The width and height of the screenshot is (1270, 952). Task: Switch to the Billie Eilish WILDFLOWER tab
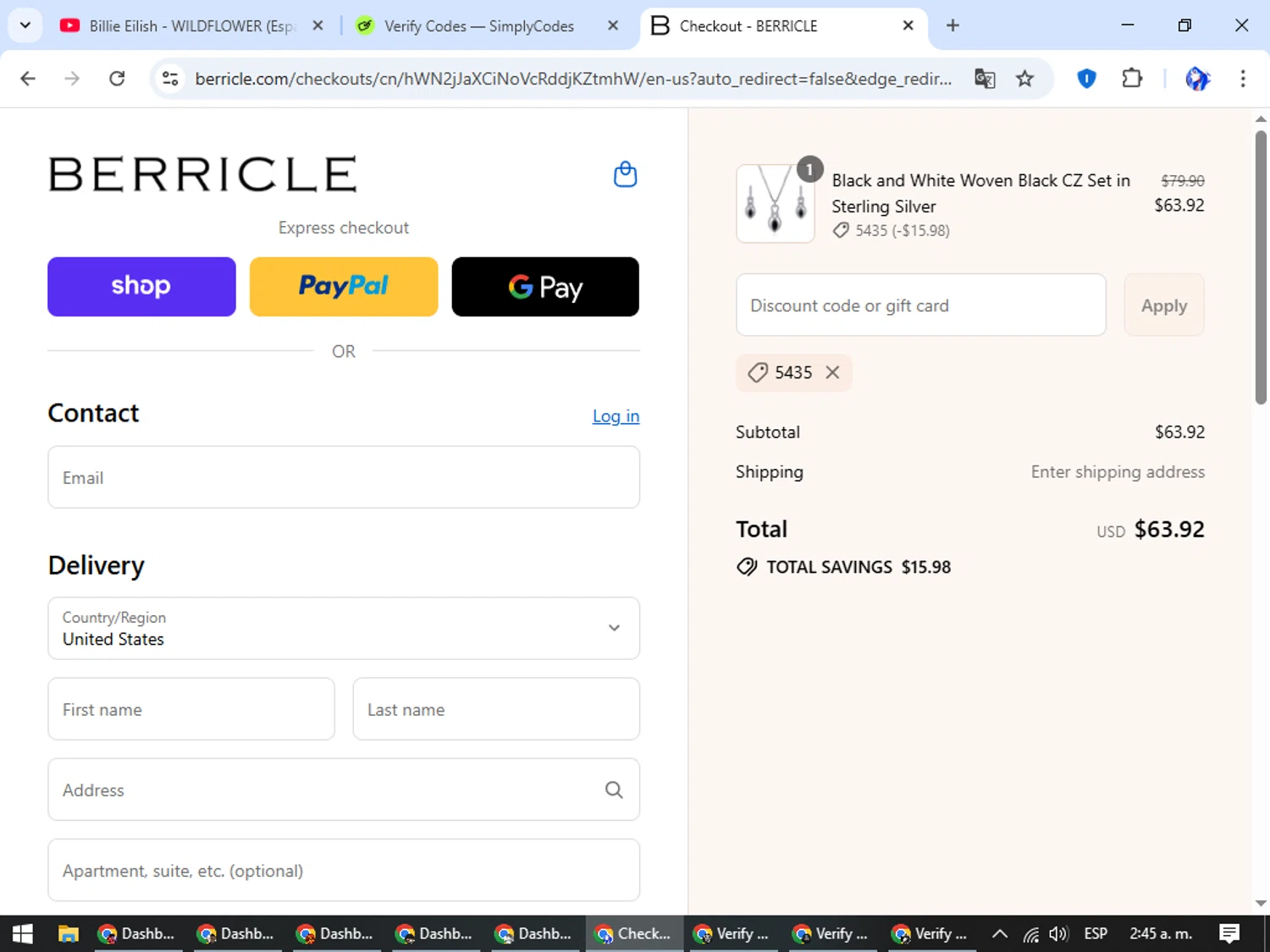point(193,25)
